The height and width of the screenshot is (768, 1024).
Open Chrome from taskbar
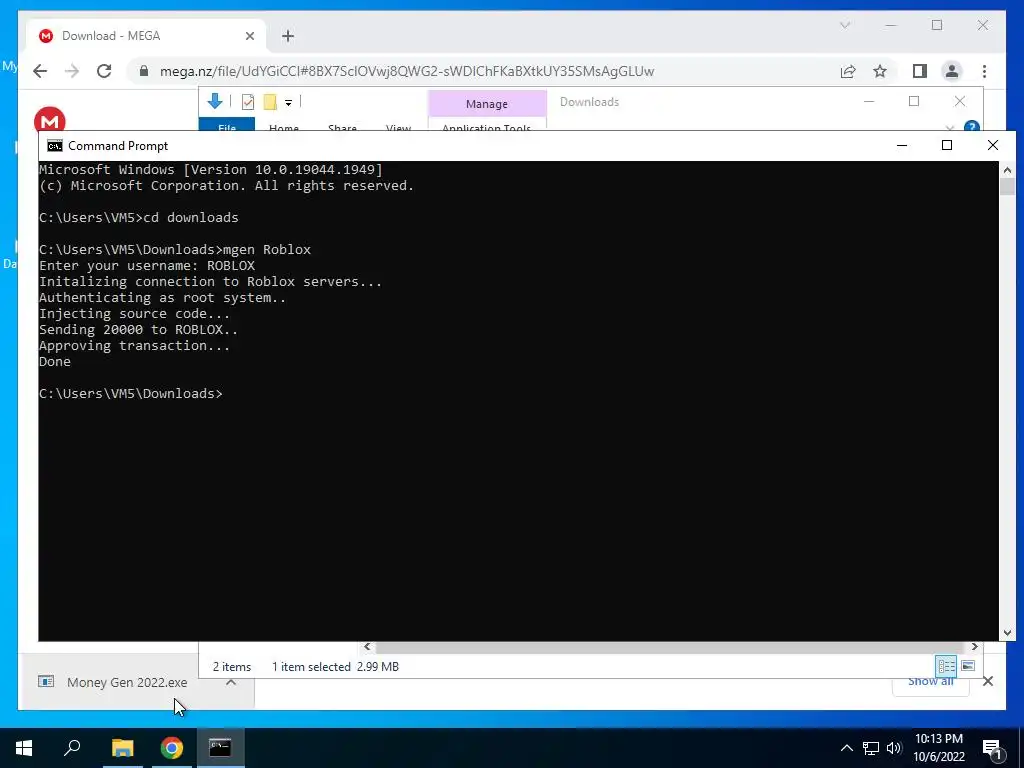click(172, 748)
